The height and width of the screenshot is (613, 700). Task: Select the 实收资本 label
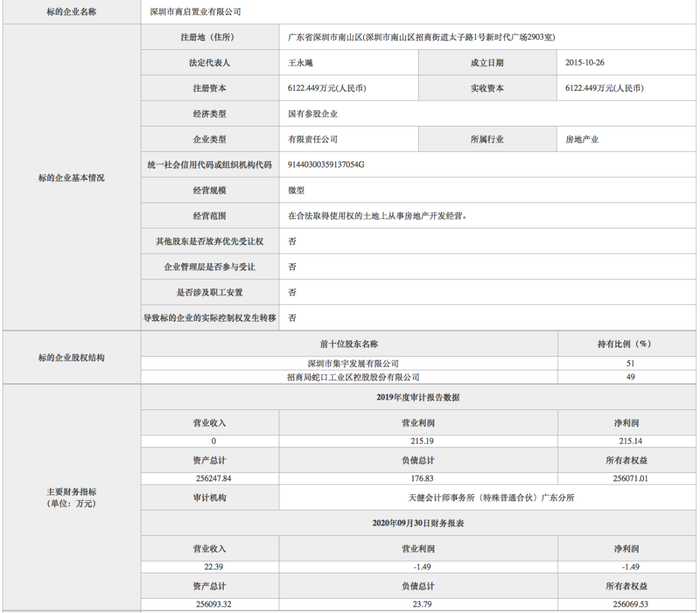tap(487, 88)
